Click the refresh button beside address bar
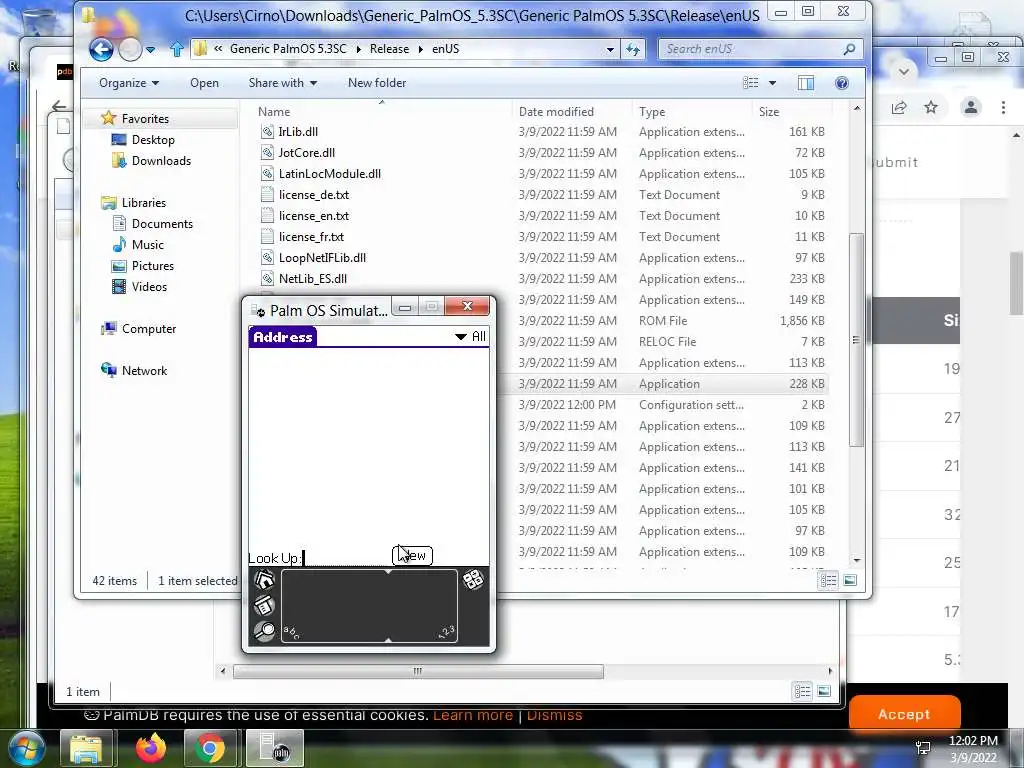 pos(633,49)
